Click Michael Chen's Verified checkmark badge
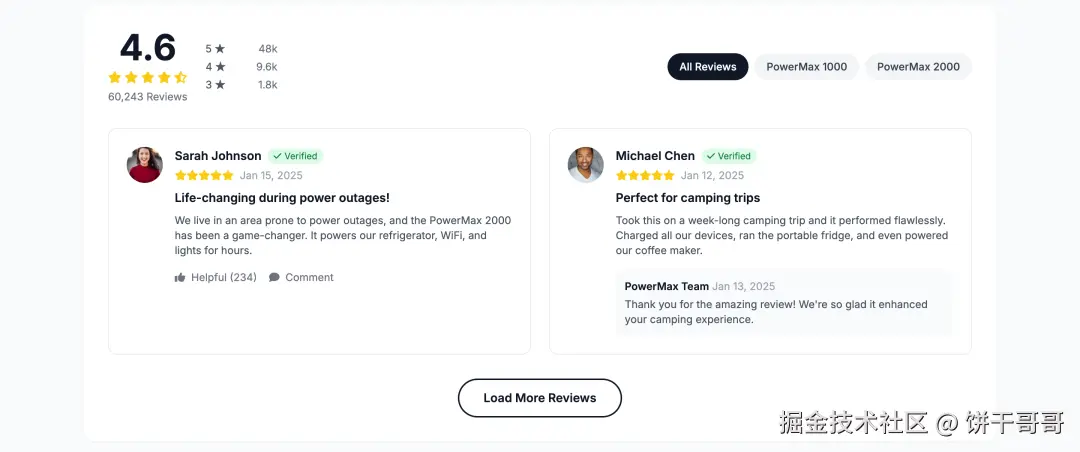 point(729,156)
